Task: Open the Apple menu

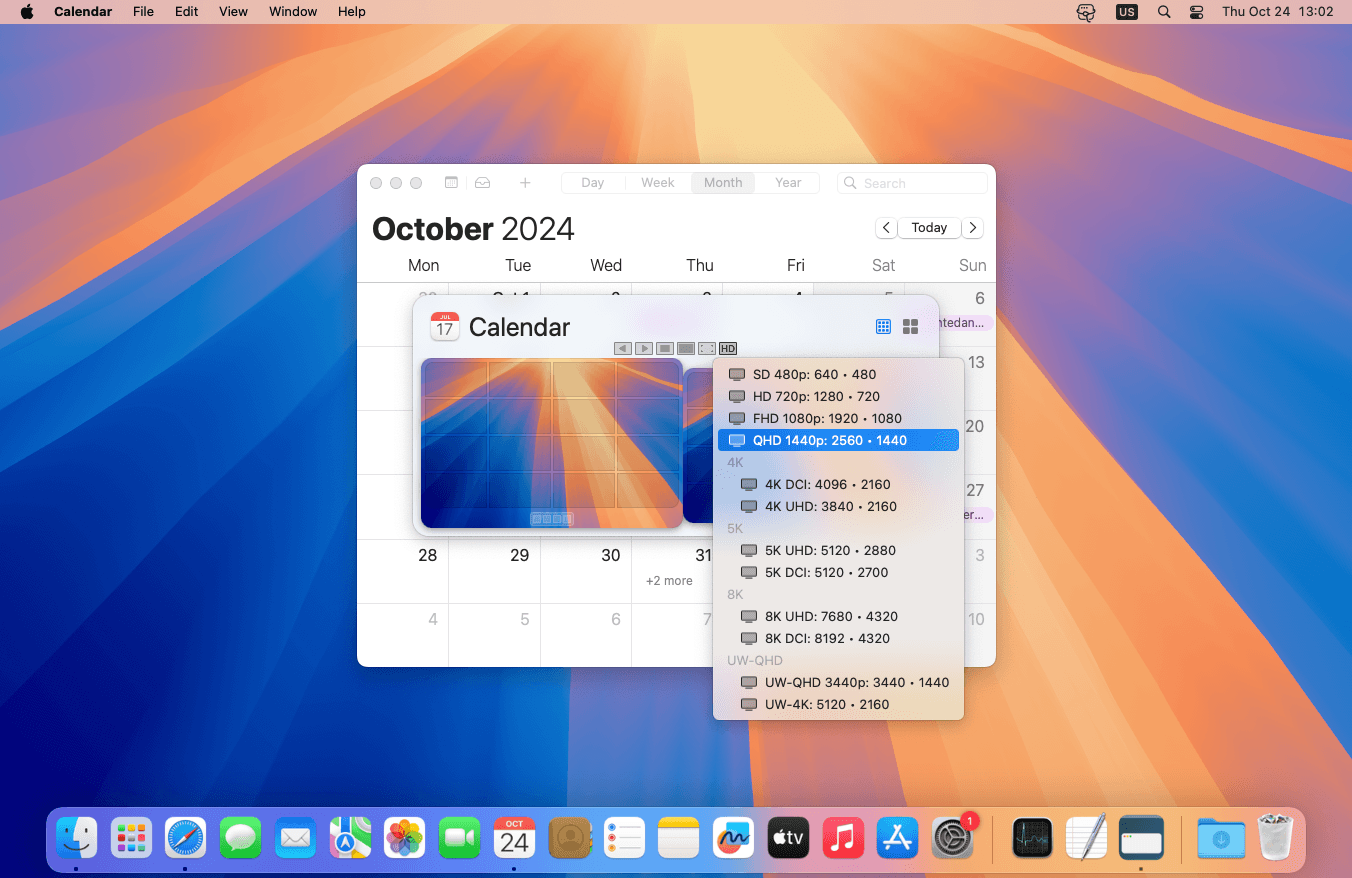Action: pyautogui.click(x=27, y=12)
